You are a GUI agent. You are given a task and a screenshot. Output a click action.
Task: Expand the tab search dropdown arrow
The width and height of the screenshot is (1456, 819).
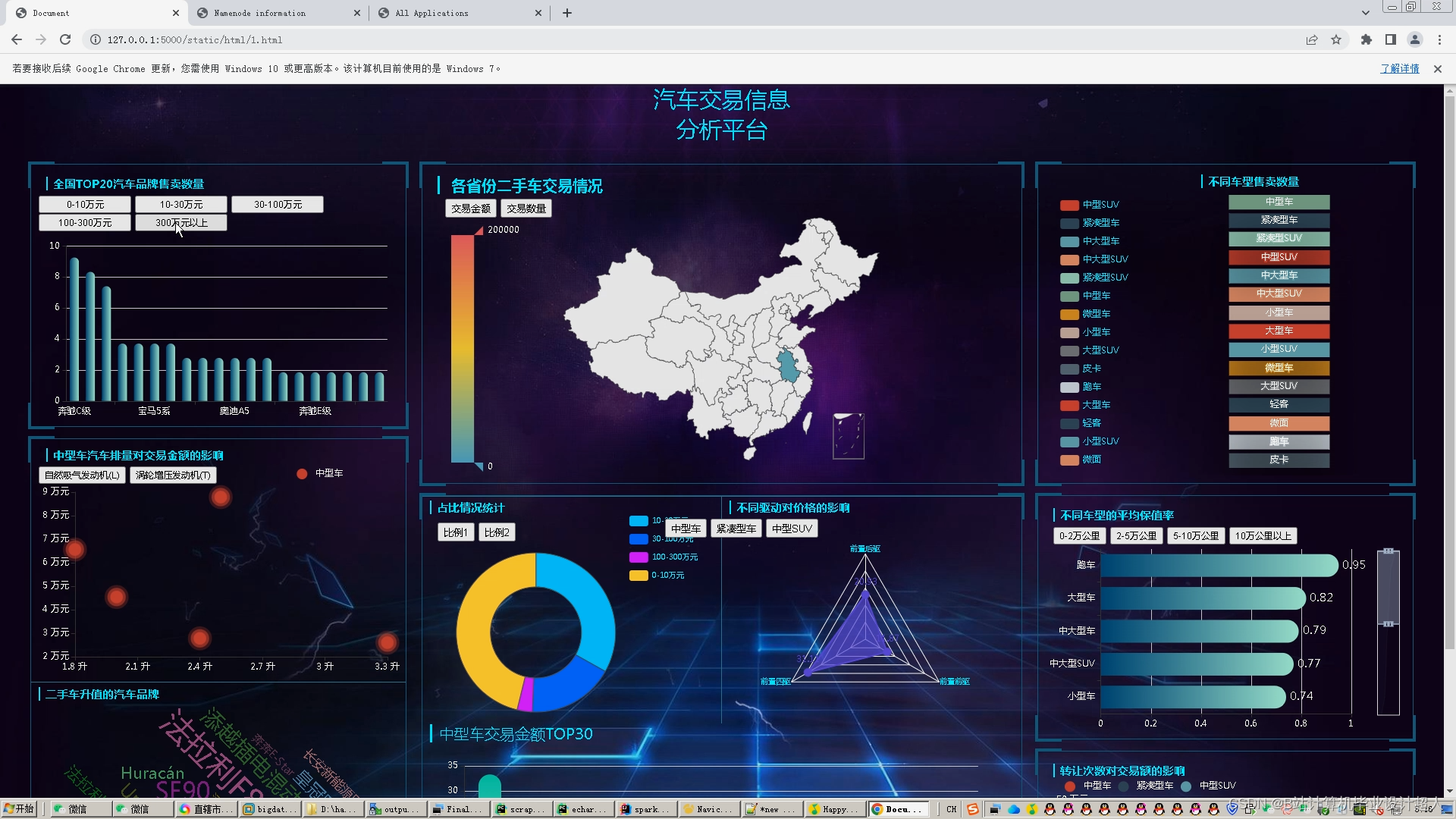pos(1365,13)
